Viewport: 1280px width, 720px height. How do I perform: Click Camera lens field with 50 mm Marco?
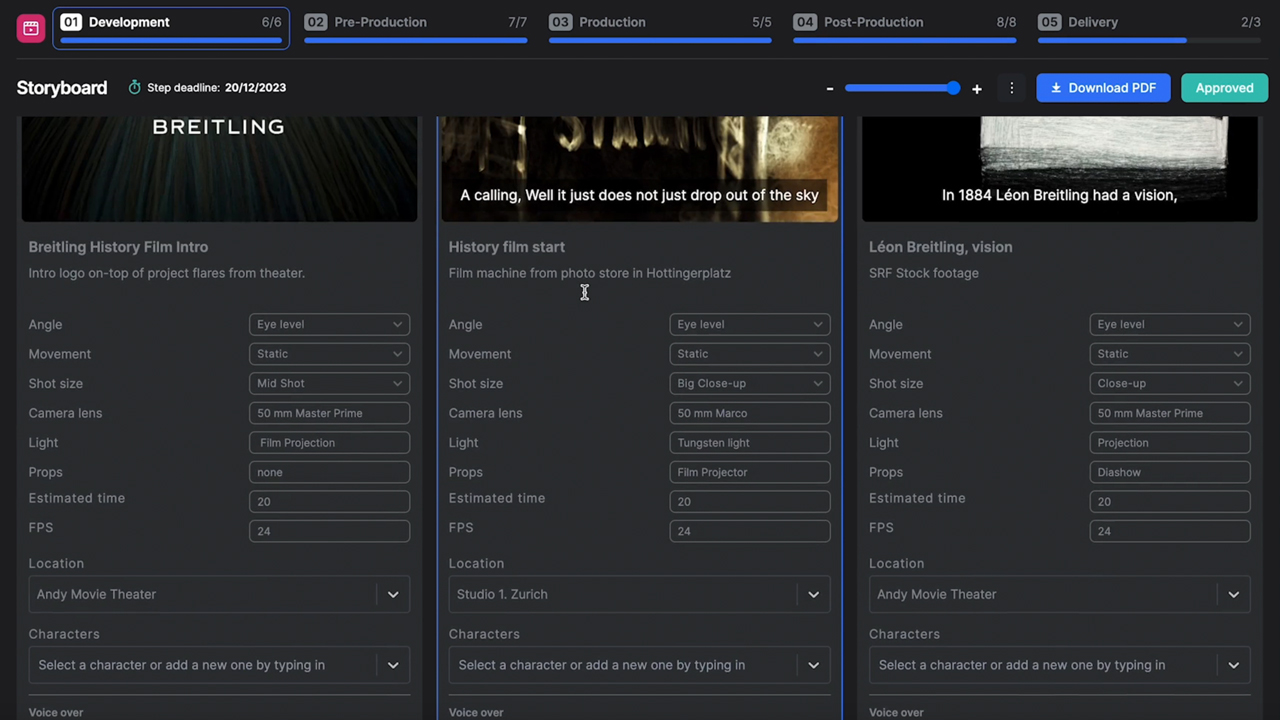coord(749,413)
